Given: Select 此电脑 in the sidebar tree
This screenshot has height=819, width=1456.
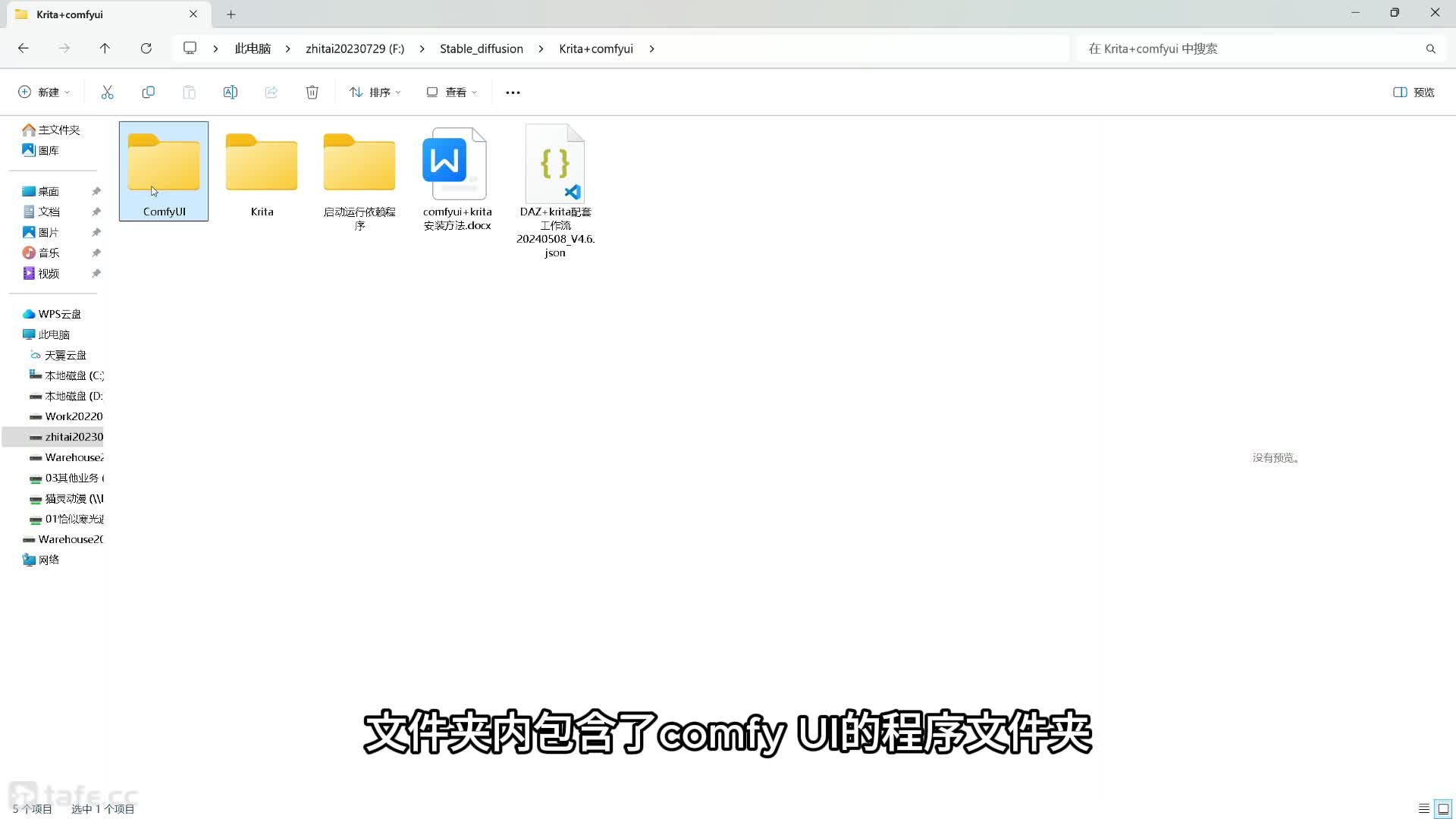Looking at the screenshot, I should click(x=46, y=334).
